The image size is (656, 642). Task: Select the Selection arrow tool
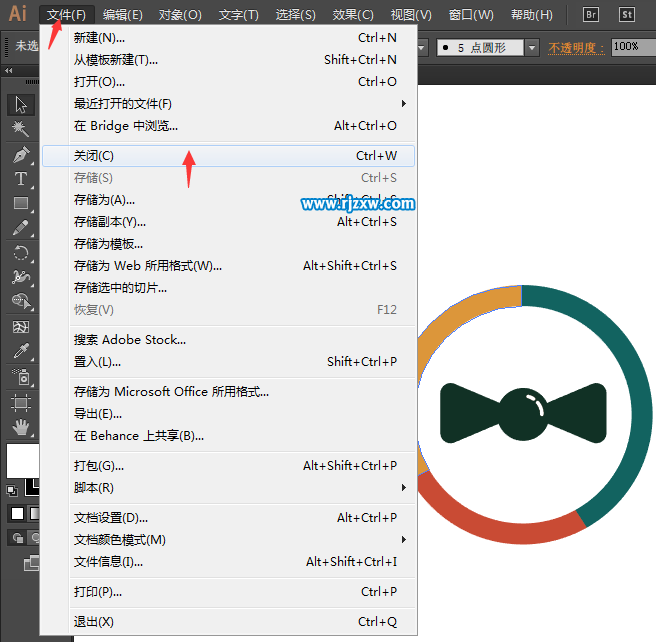coord(20,105)
